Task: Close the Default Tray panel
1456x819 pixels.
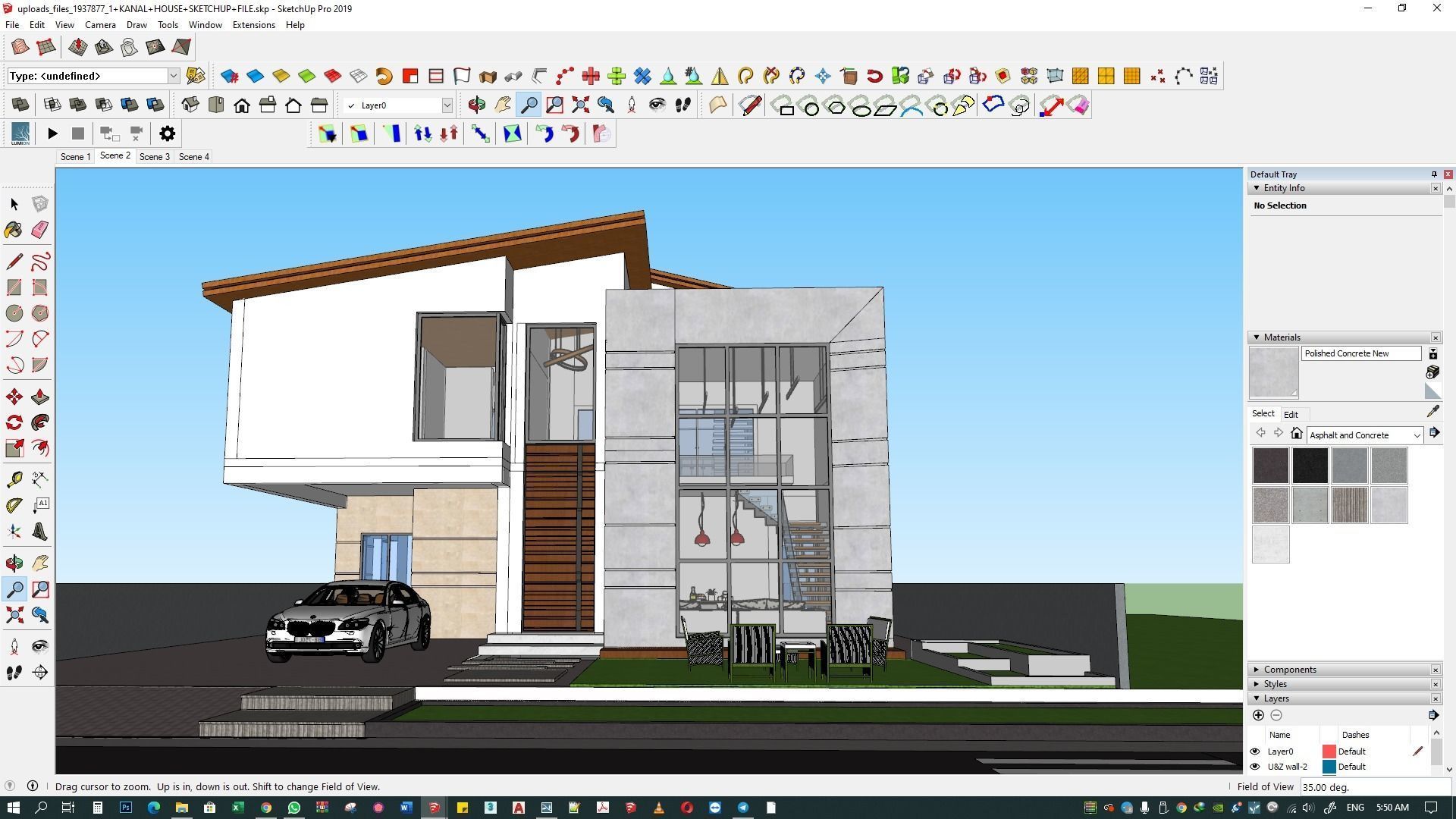Action: 1448,174
